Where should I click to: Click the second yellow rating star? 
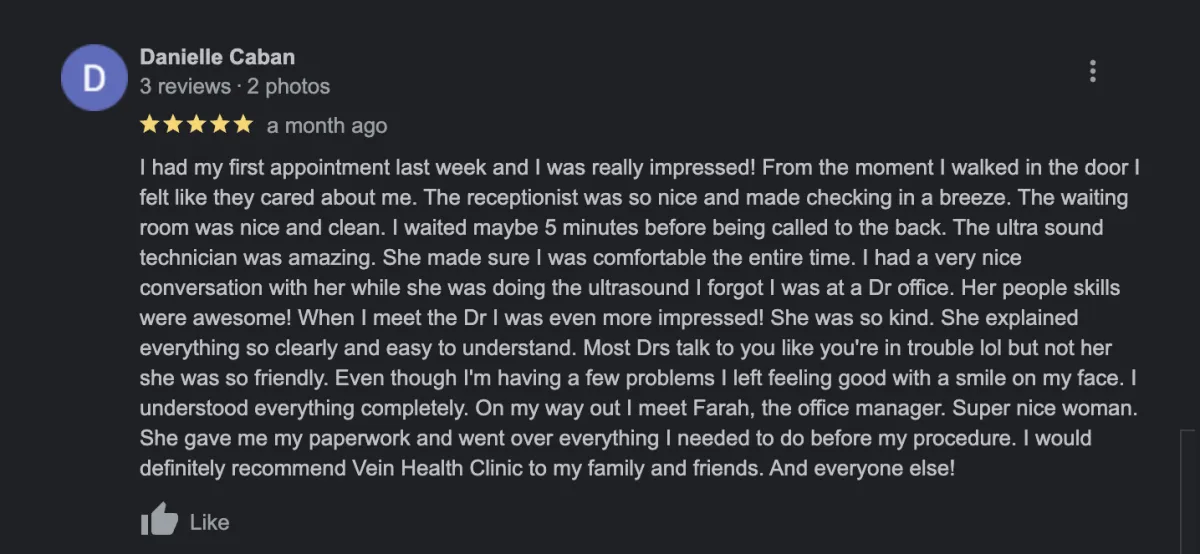coord(173,125)
